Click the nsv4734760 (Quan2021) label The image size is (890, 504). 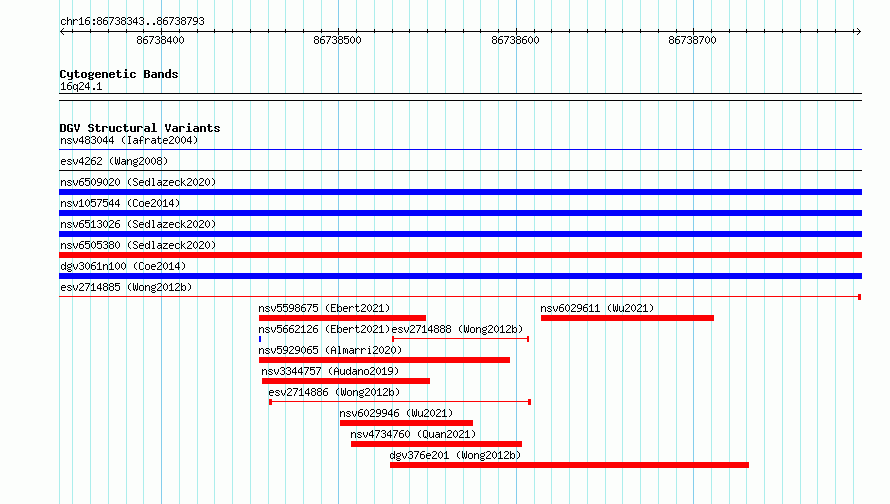[413, 434]
